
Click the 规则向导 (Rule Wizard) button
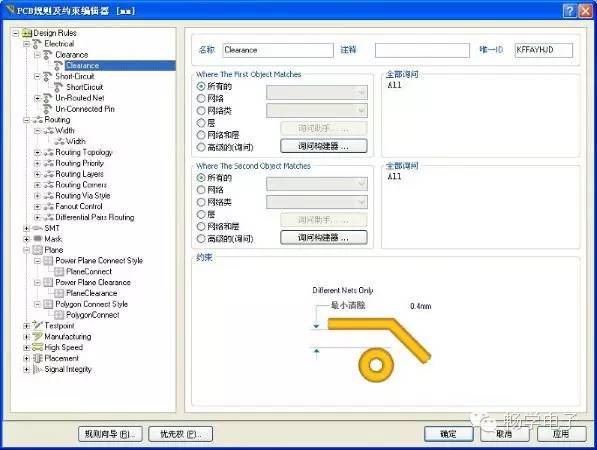tap(110, 434)
